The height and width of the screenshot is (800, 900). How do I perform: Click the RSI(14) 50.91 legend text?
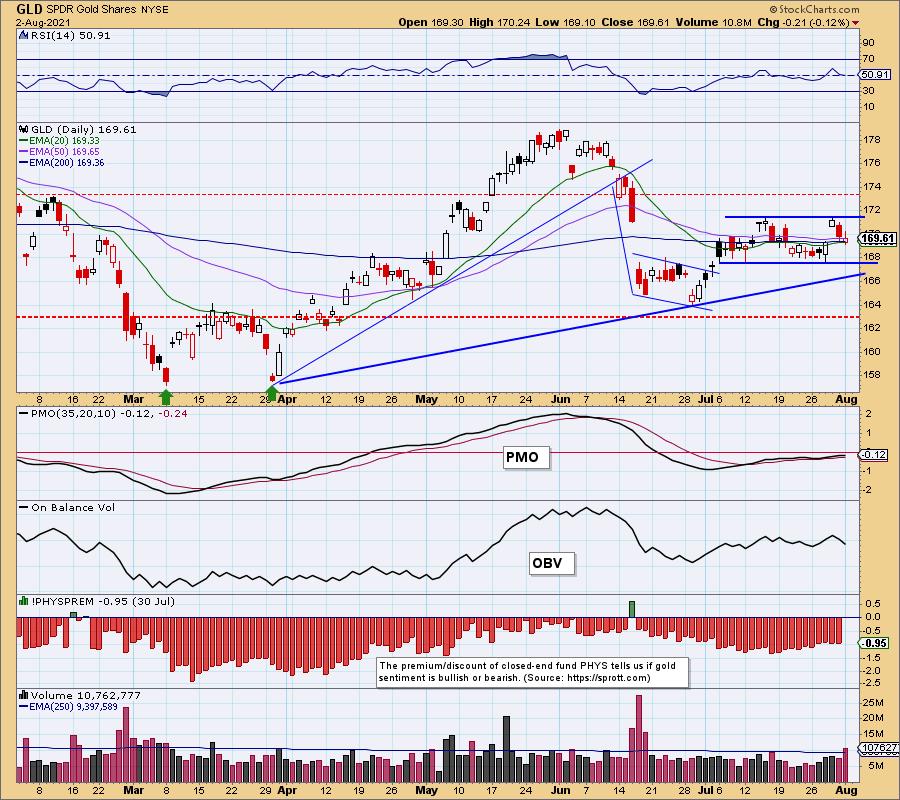click(x=70, y=35)
